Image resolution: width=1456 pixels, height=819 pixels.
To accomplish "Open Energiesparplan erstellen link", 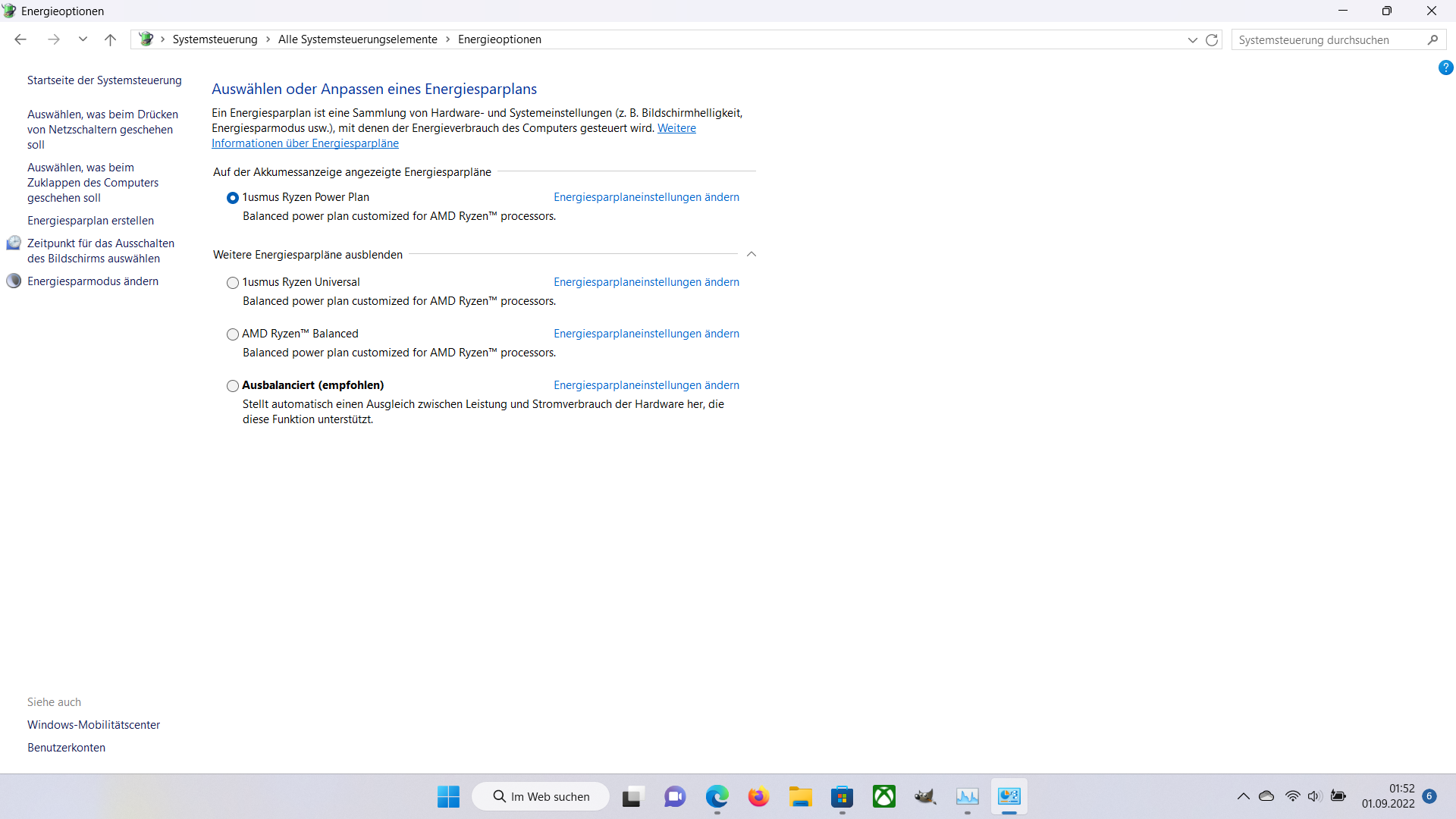I will tap(90, 221).
